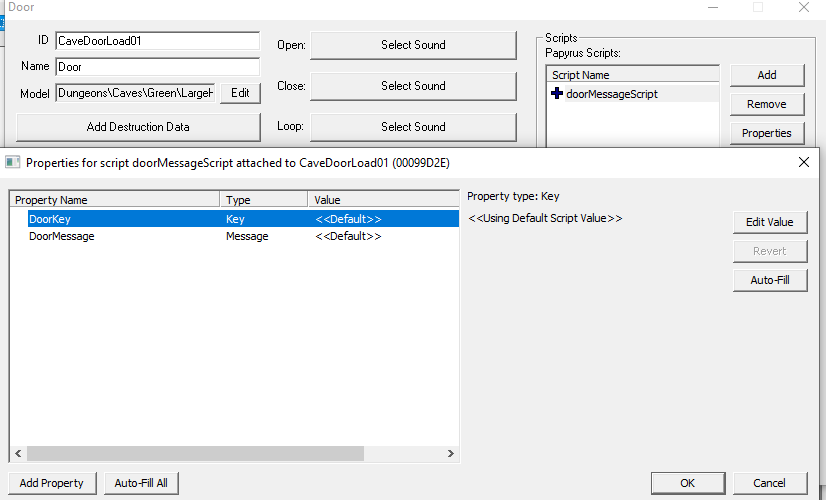Click the Revert button
This screenshot has width=826, height=500.
(x=770, y=251)
